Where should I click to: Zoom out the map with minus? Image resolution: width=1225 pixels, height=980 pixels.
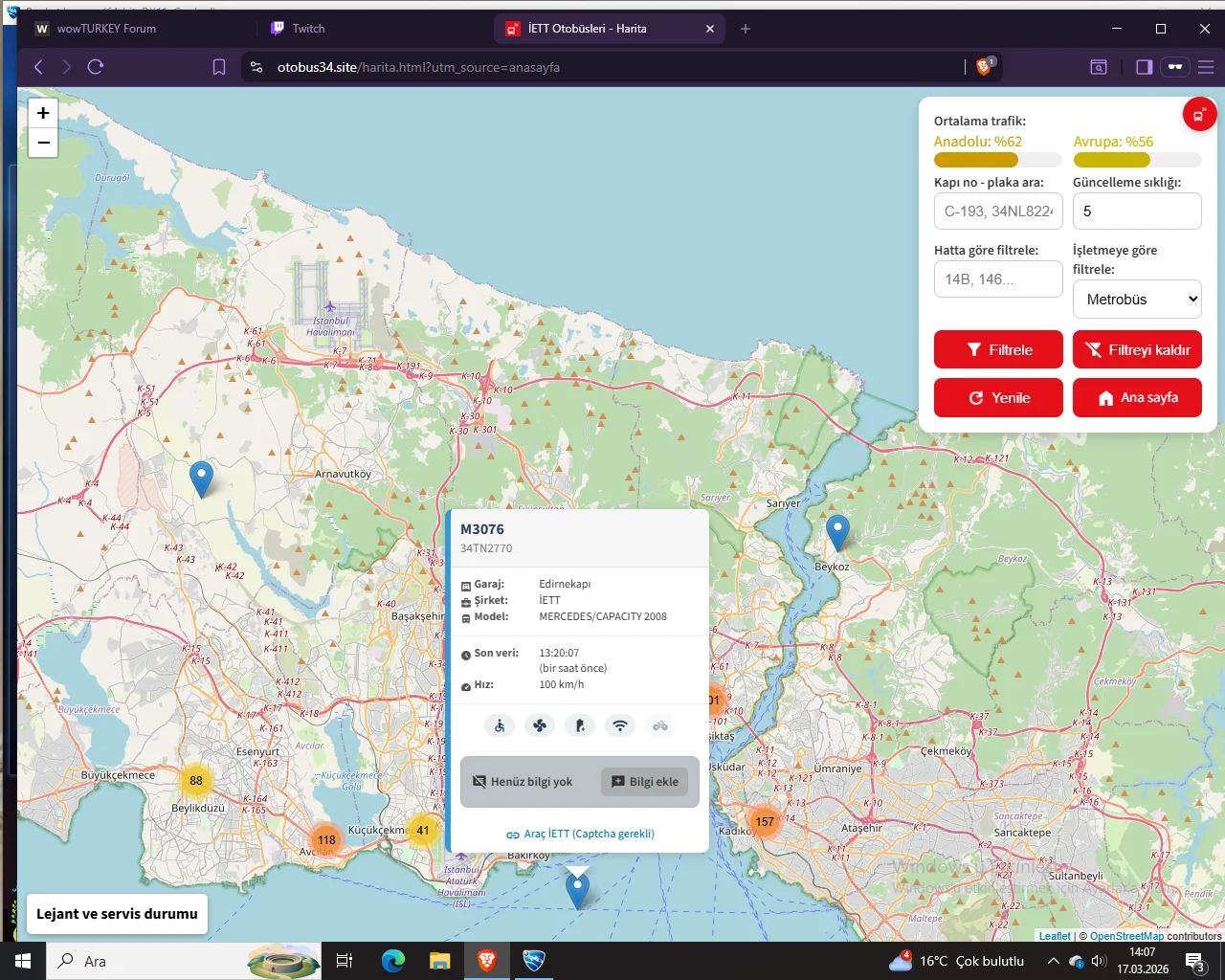tap(43, 143)
